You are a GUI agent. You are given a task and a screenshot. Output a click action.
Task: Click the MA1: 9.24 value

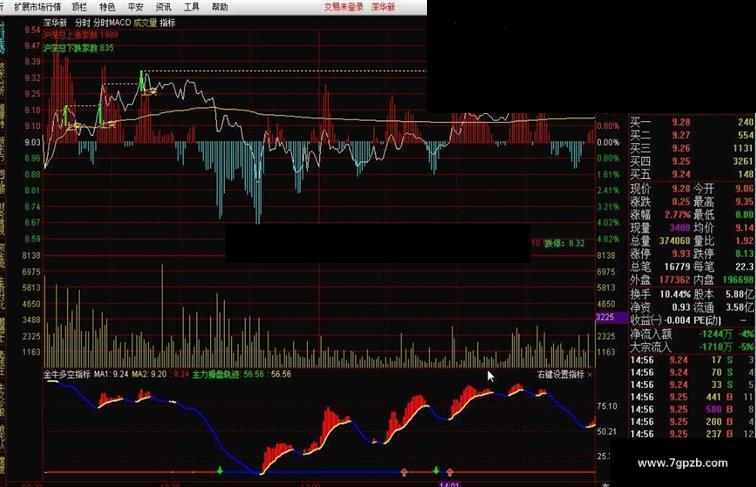pos(111,374)
